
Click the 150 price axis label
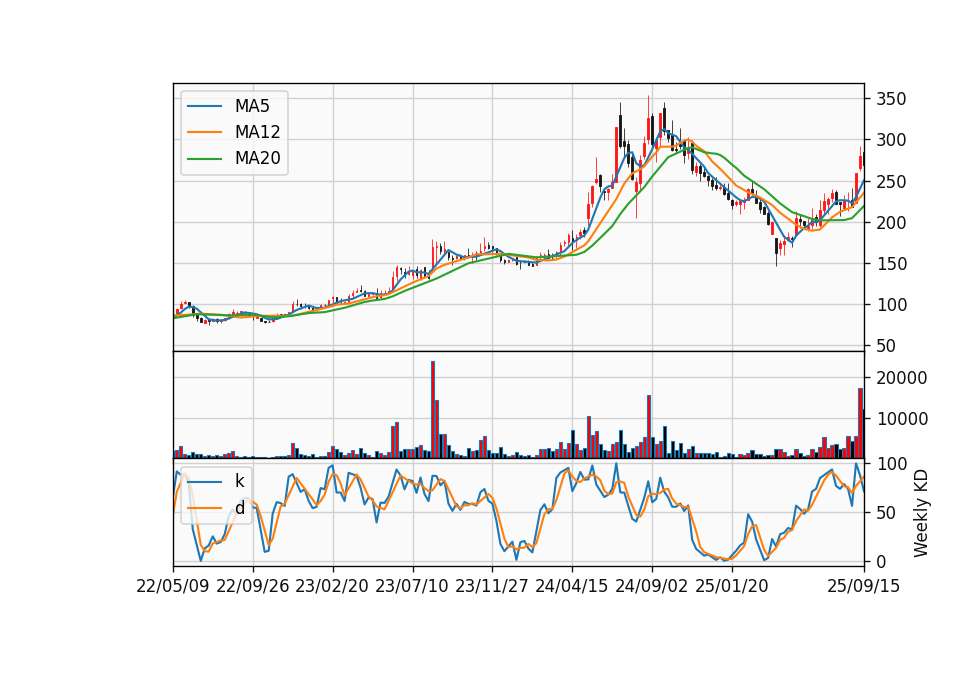pyautogui.click(x=891, y=264)
